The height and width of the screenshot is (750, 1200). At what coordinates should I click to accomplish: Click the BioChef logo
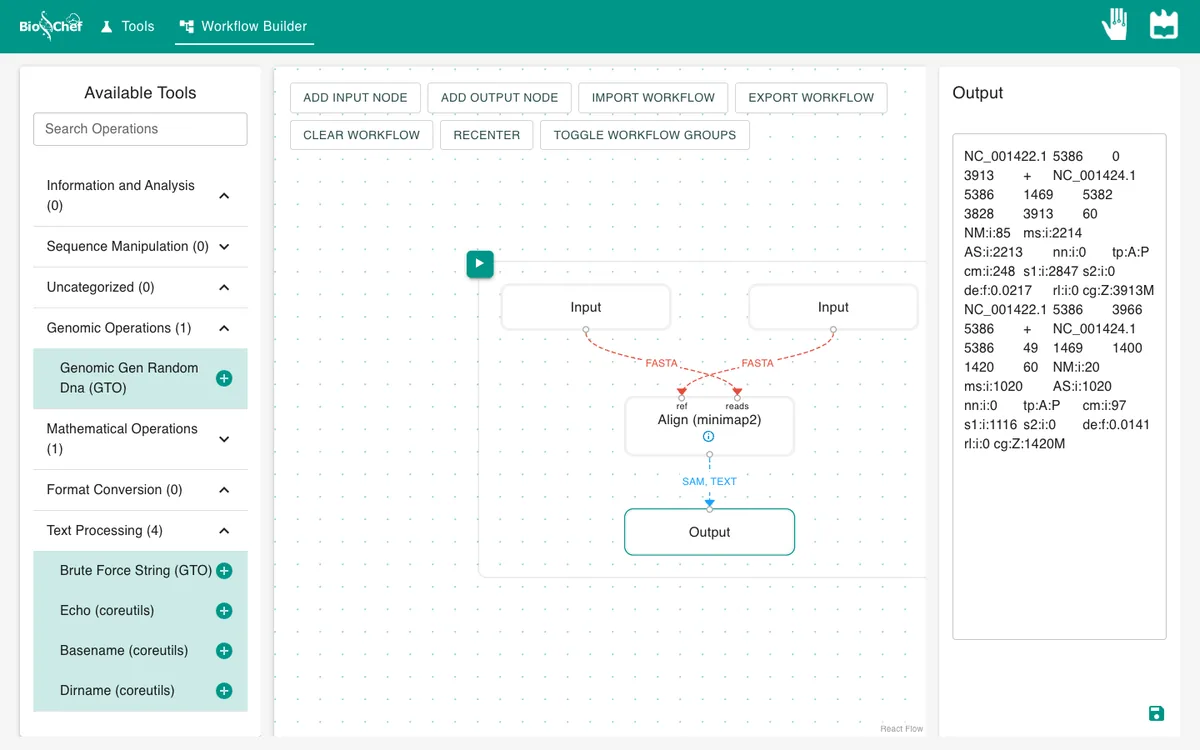tap(51, 26)
